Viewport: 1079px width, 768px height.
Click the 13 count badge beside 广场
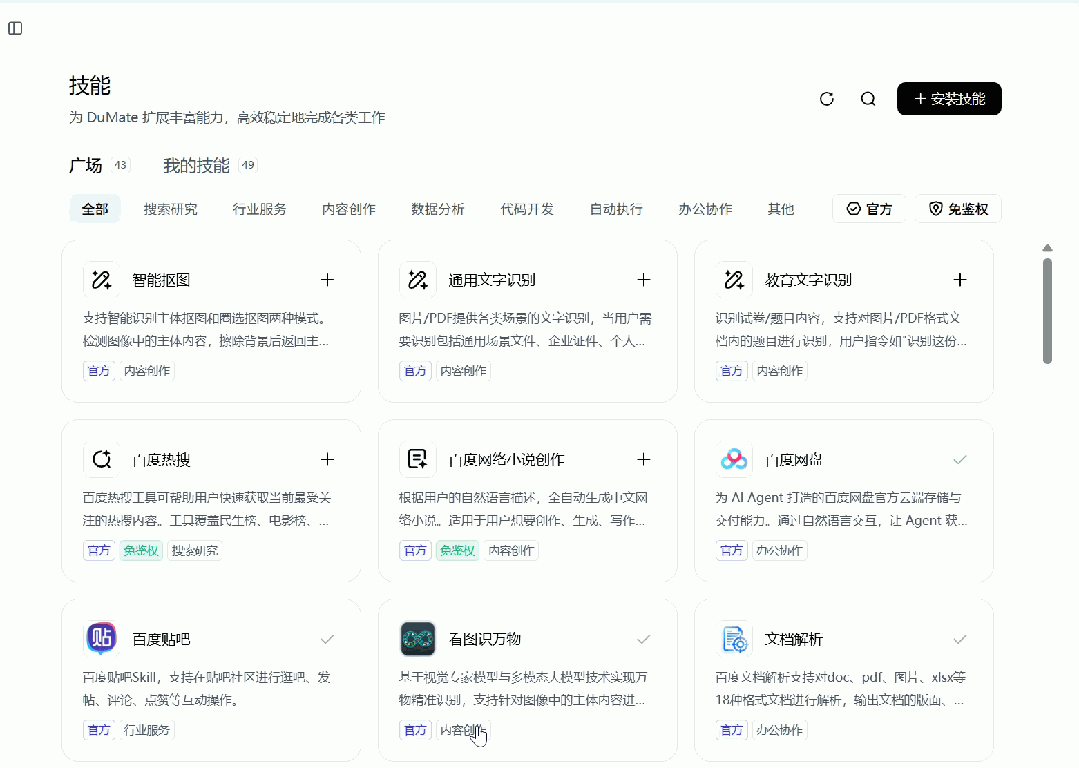120,165
